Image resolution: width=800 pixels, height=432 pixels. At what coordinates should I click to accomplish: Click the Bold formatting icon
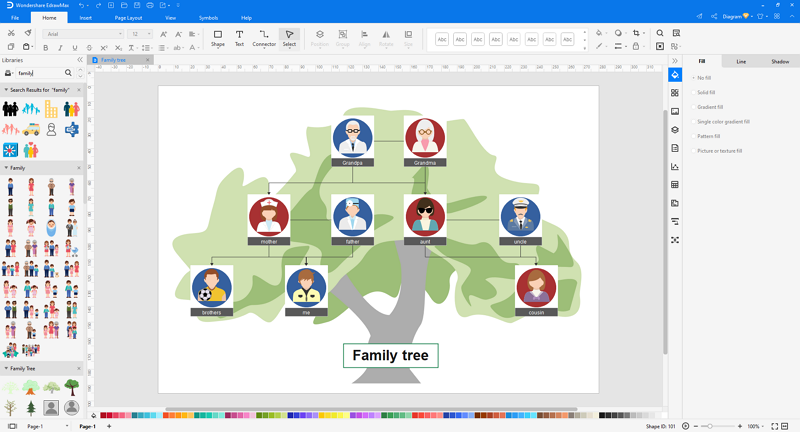click(x=46, y=48)
